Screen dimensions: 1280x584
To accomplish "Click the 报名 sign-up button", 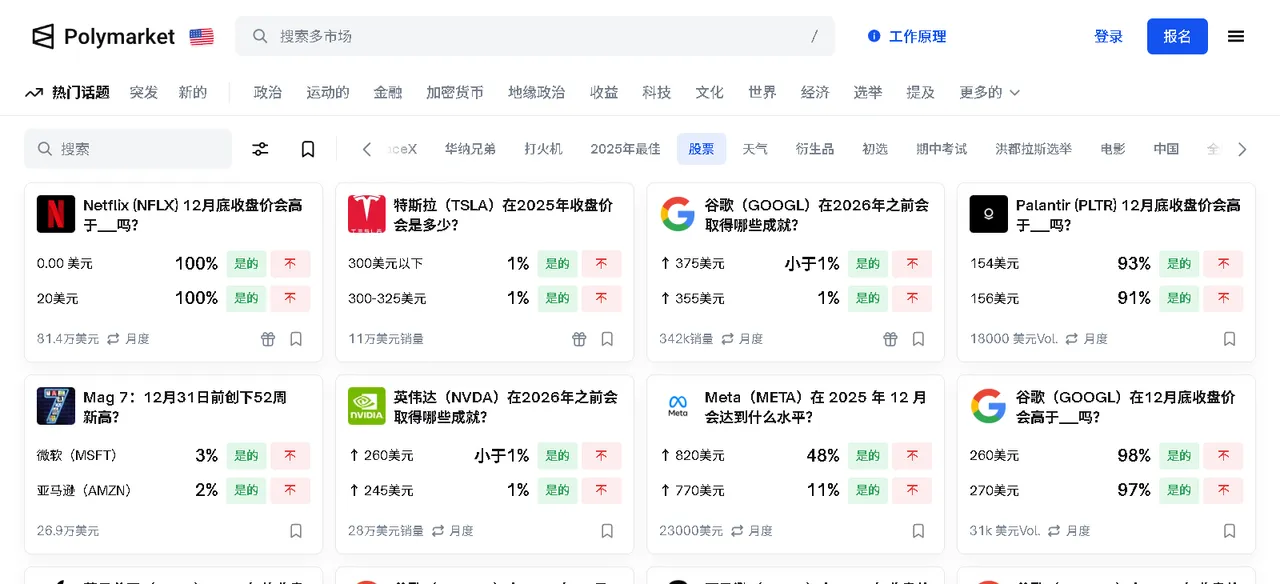I will coord(1177,37).
